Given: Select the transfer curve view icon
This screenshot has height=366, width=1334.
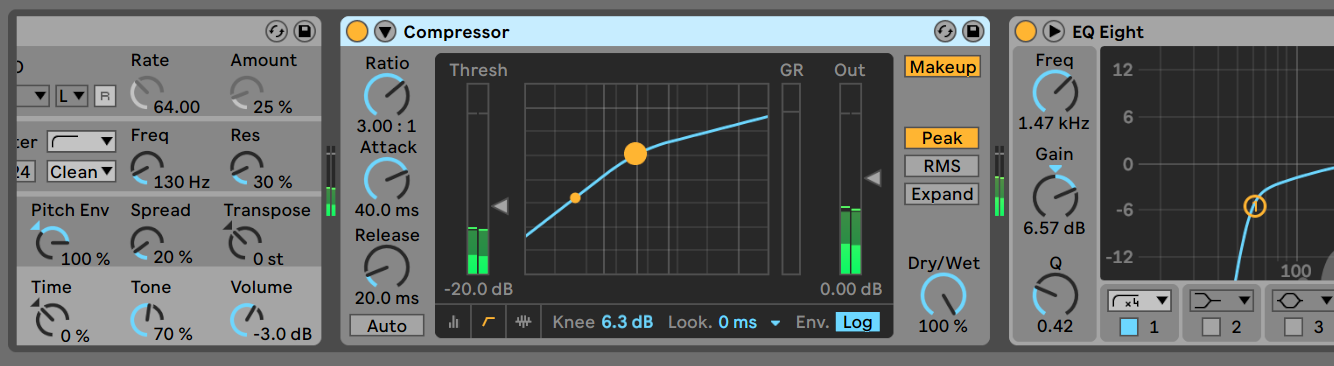Looking at the screenshot, I should click(x=488, y=322).
